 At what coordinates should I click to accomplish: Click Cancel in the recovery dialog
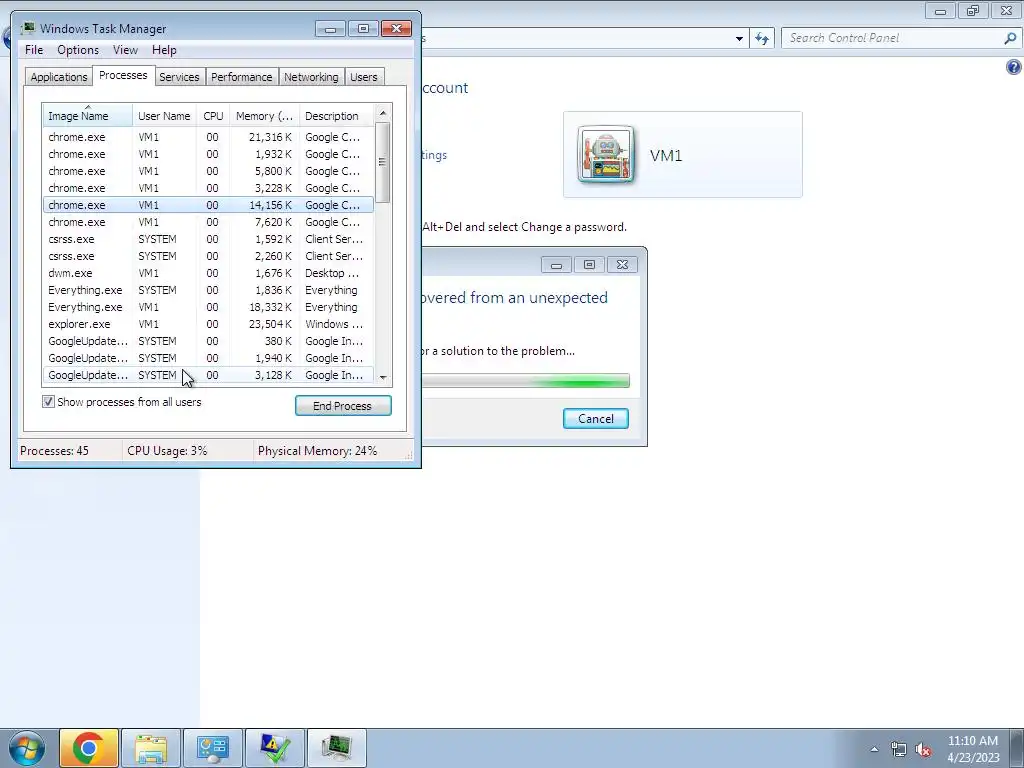[596, 419]
